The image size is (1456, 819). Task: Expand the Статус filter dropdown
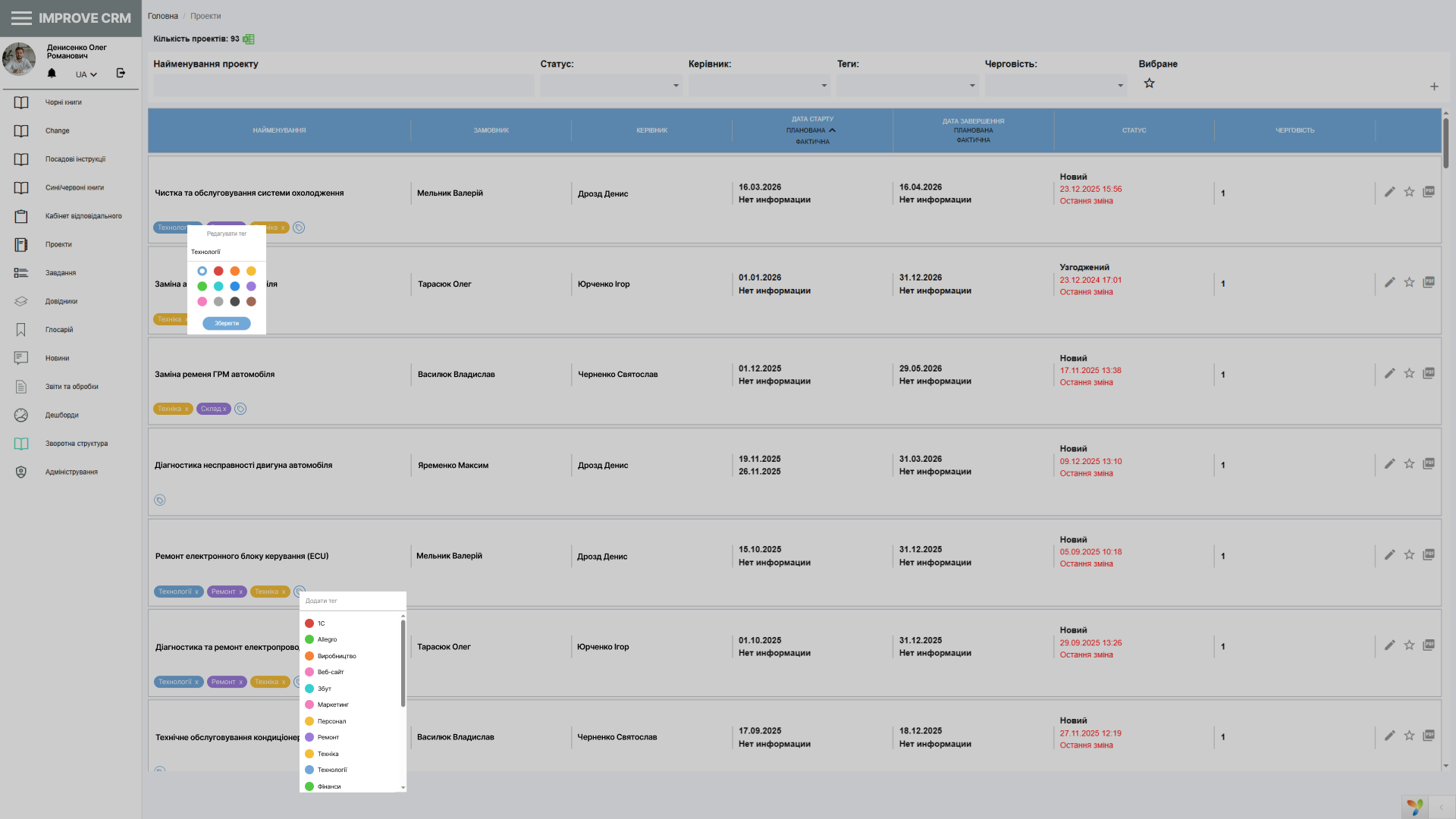pos(611,85)
